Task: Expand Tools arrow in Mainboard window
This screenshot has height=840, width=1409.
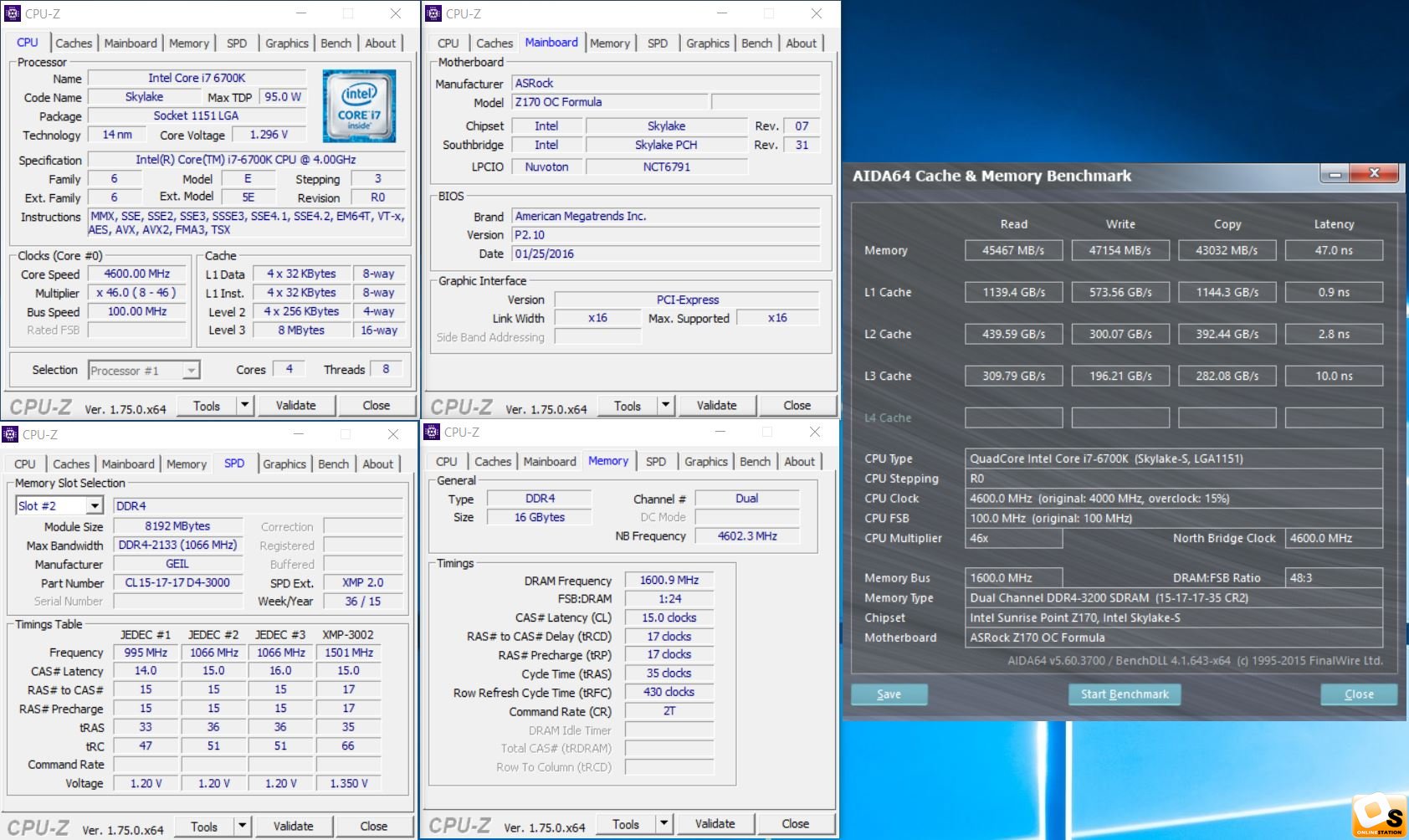Action: click(x=665, y=406)
